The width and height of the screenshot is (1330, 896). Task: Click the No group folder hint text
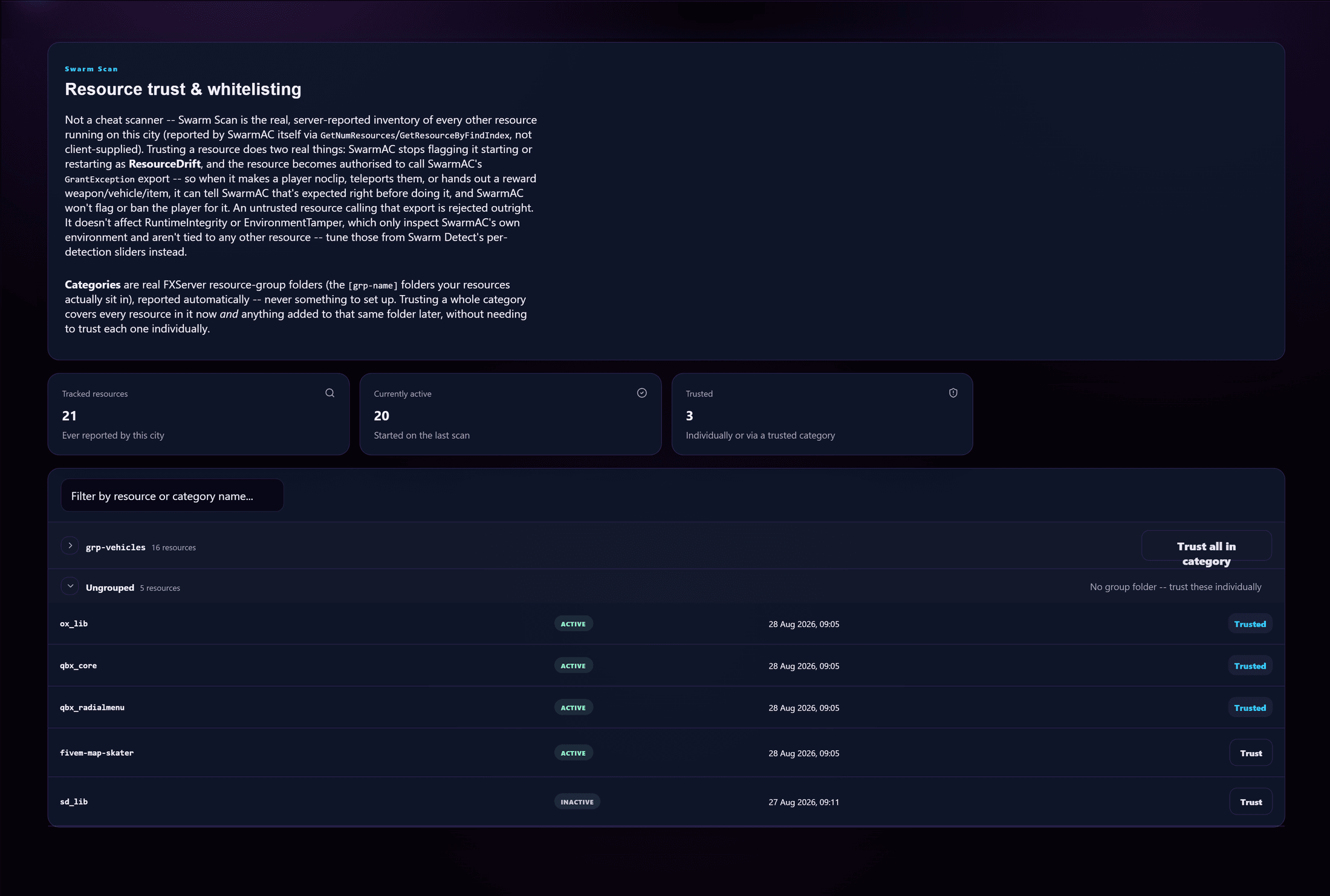(x=1175, y=587)
